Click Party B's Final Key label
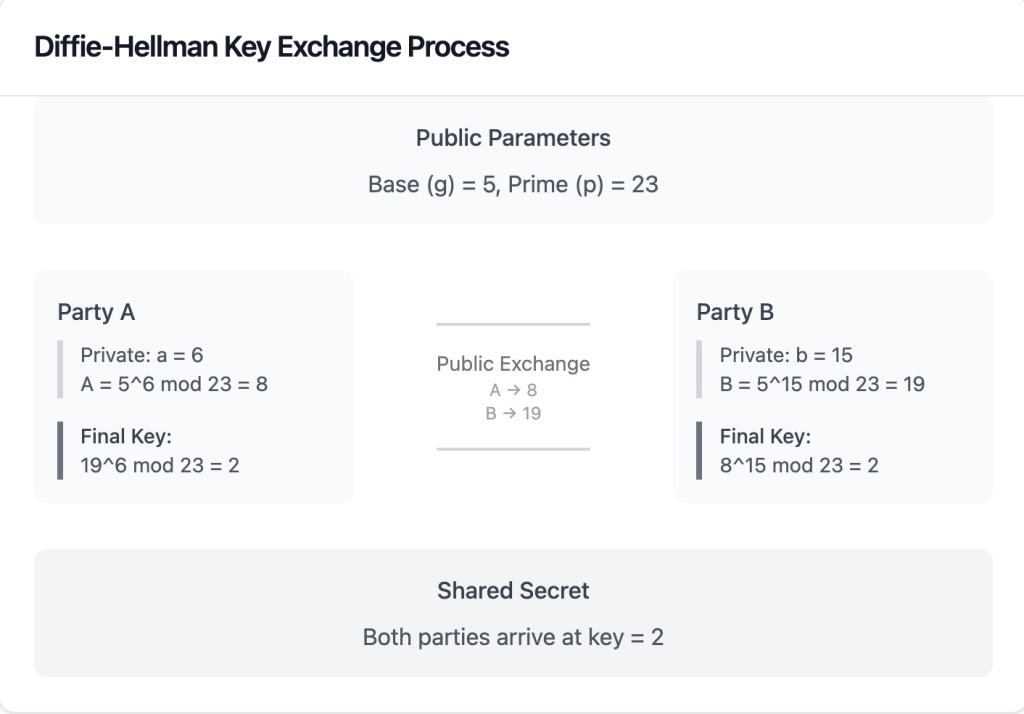This screenshot has width=1024, height=714. pyautogui.click(x=765, y=436)
